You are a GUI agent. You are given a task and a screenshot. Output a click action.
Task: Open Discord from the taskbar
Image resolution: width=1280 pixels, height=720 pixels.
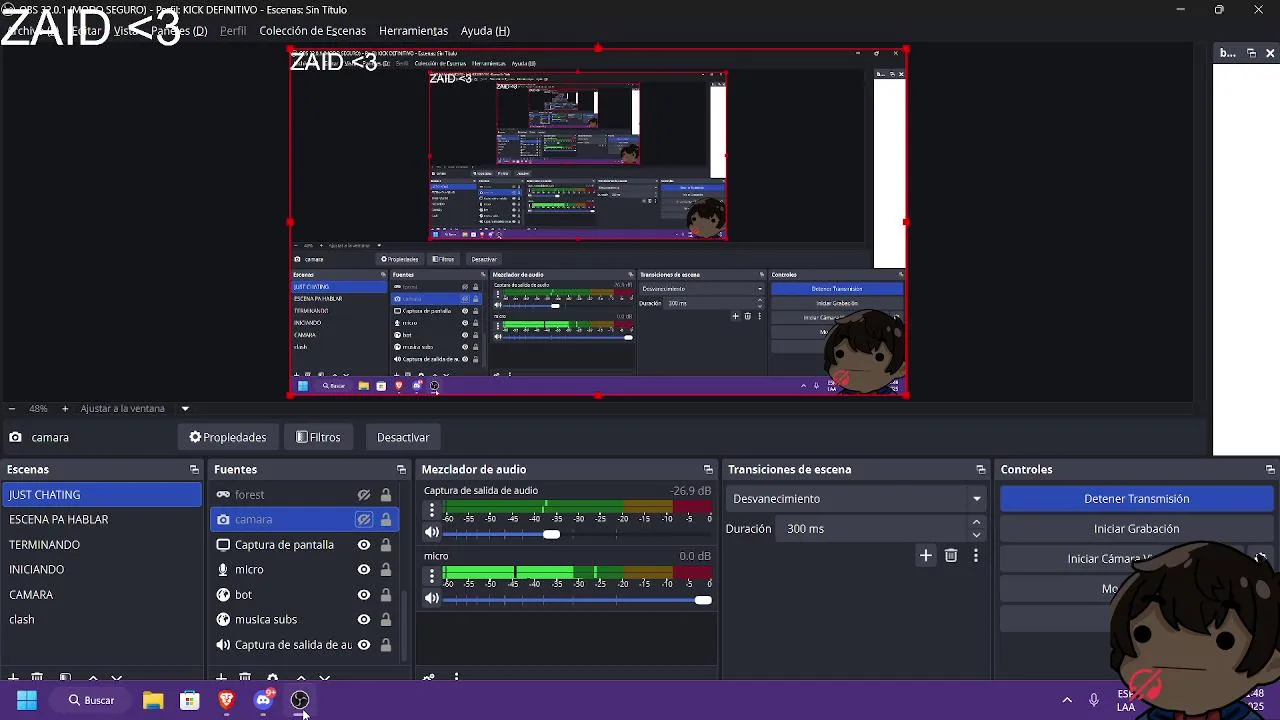coord(263,700)
